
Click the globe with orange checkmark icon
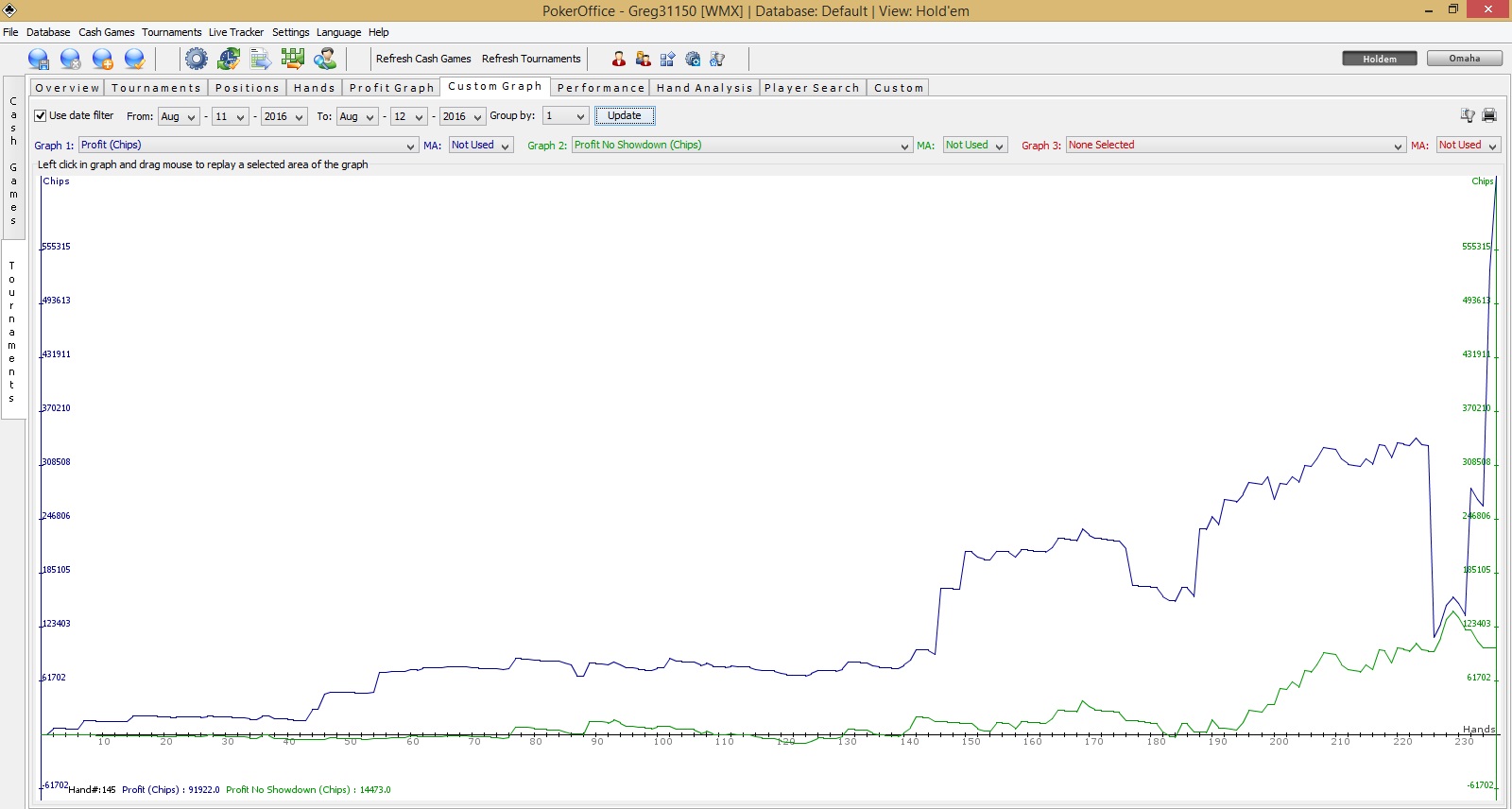[x=135, y=59]
